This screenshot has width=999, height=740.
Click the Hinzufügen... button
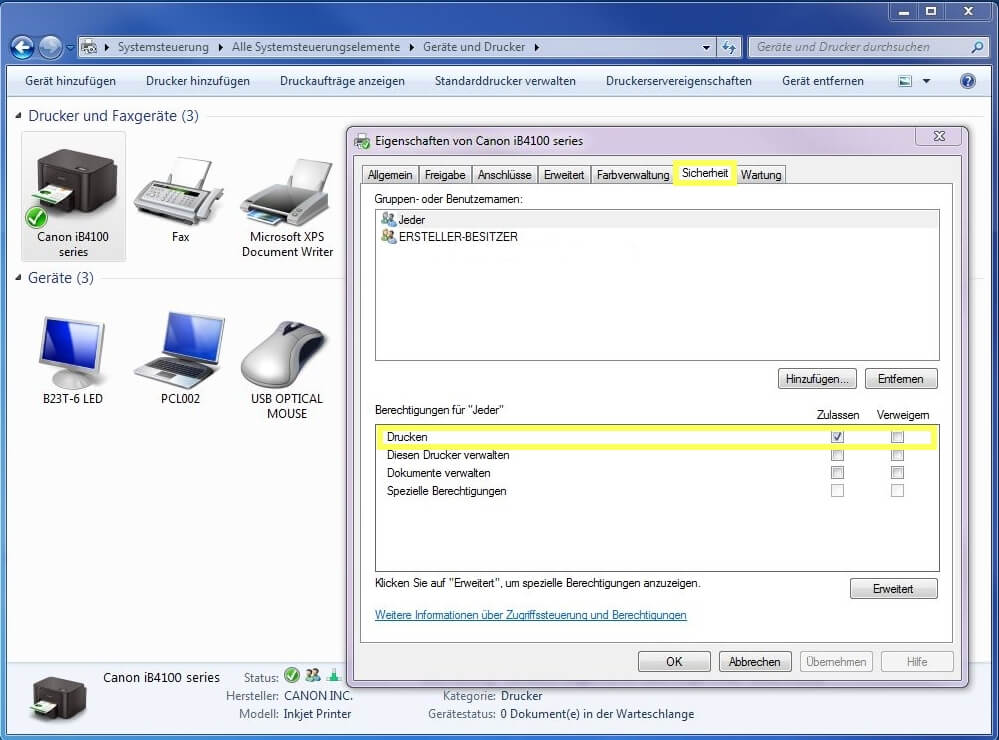[817, 379]
